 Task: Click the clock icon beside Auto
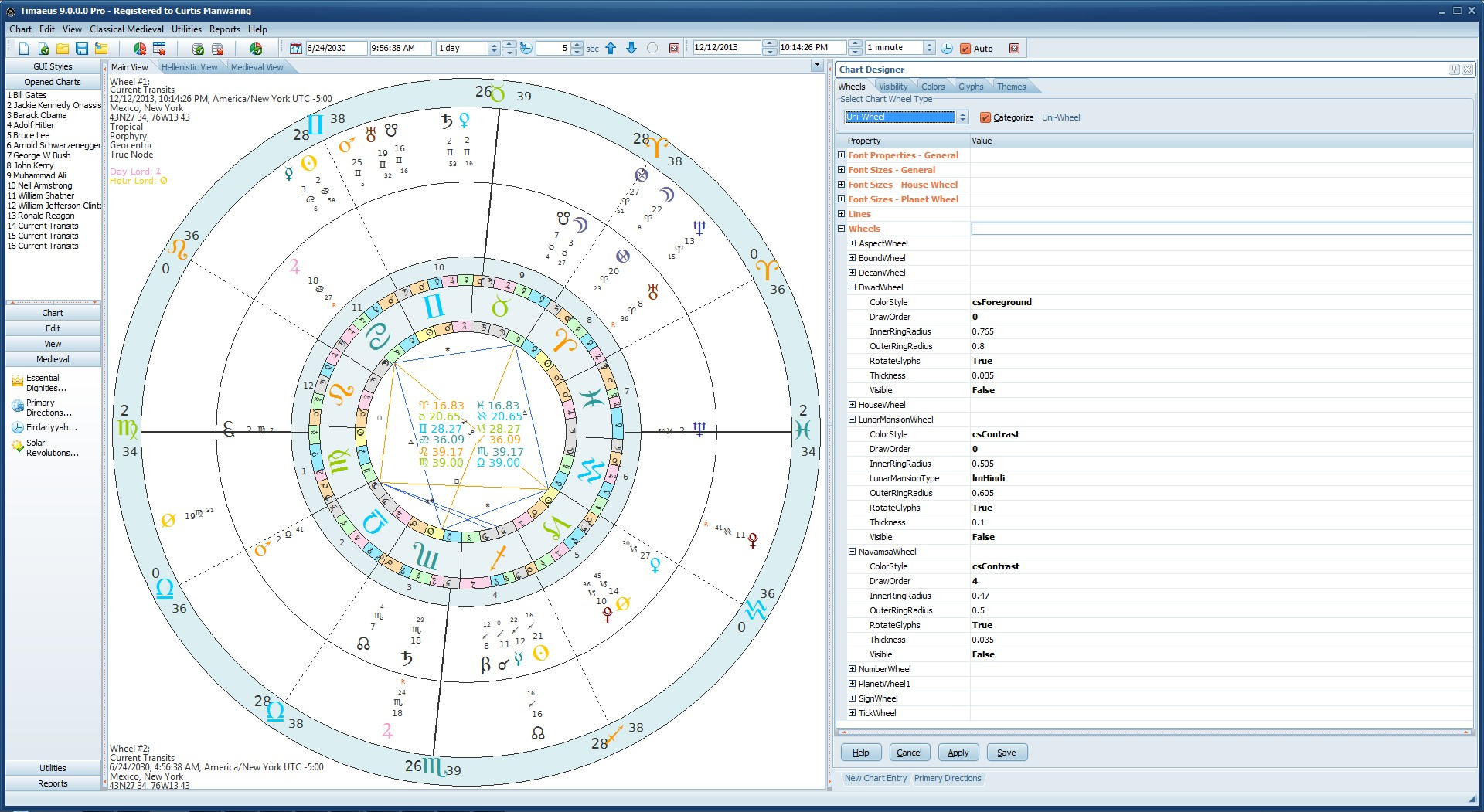click(947, 48)
